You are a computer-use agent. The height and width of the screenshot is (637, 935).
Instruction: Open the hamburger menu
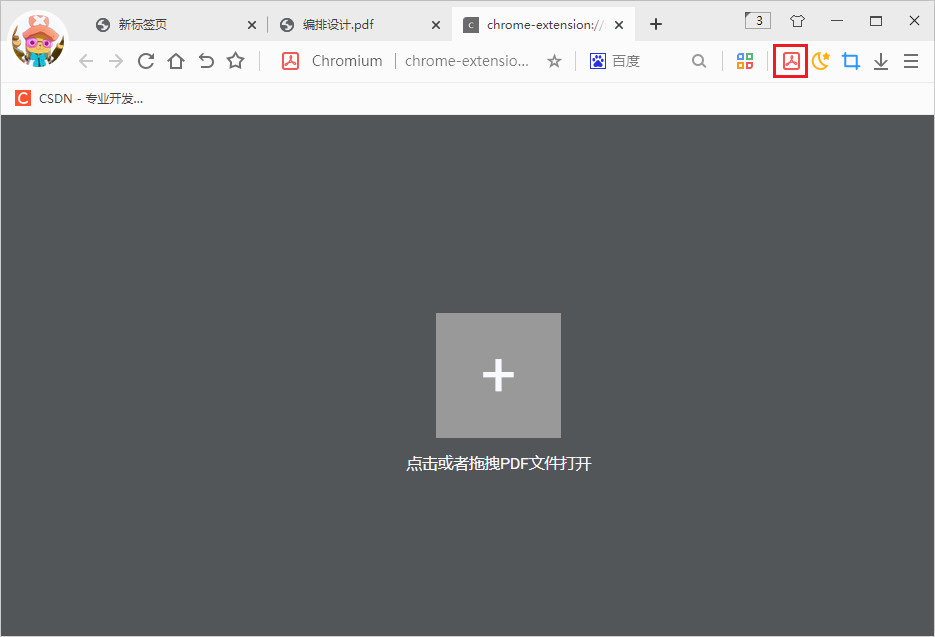click(911, 61)
